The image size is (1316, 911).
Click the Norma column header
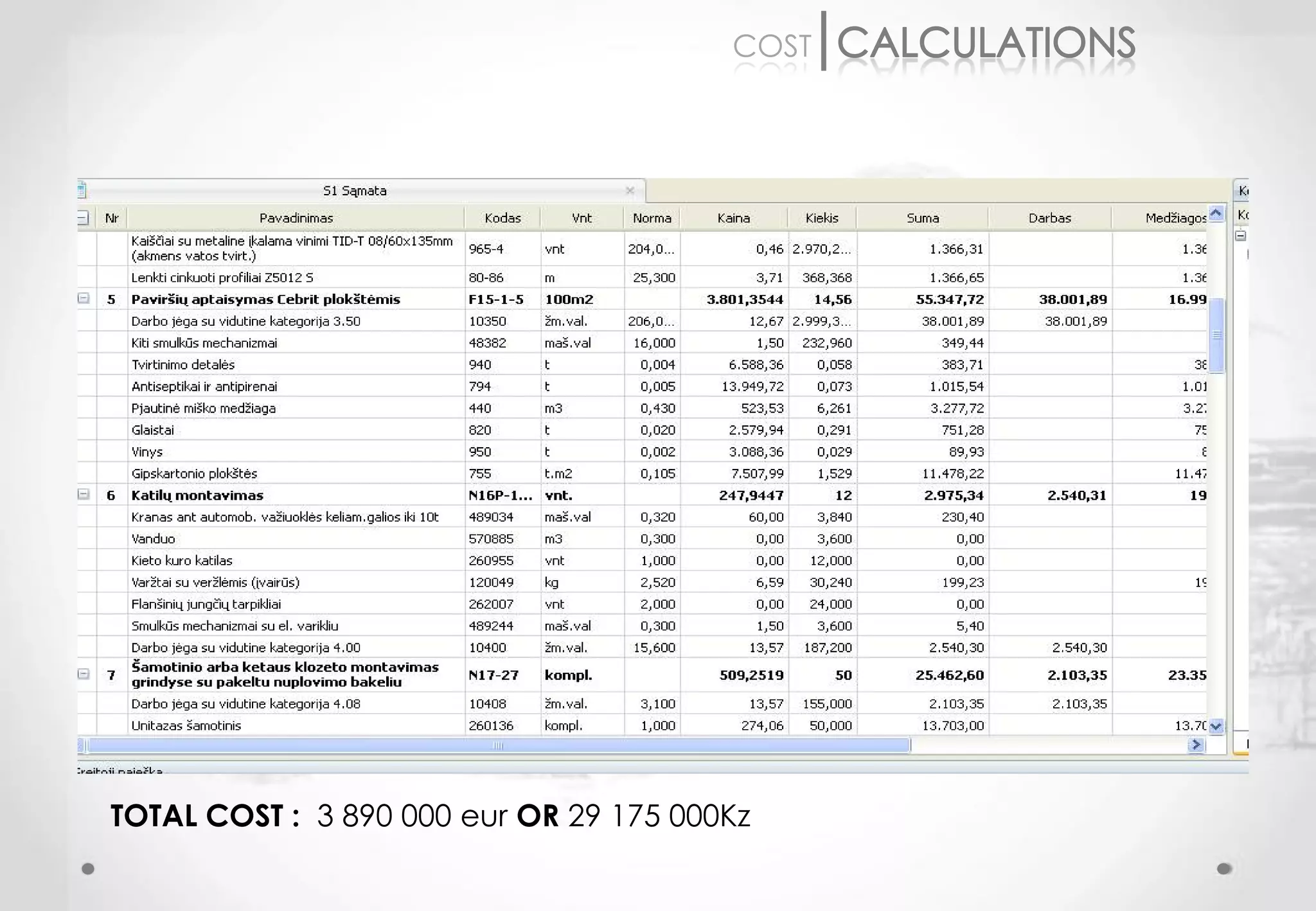[x=652, y=218]
